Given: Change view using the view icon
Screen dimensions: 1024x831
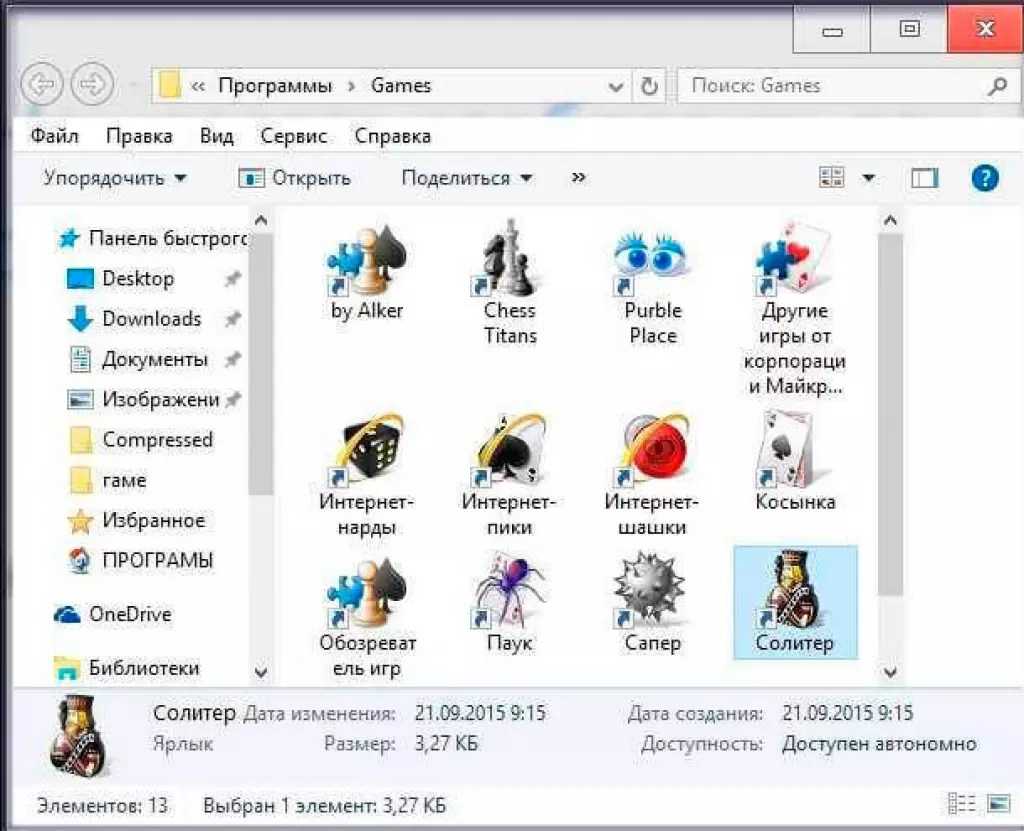Looking at the screenshot, I should [x=831, y=178].
